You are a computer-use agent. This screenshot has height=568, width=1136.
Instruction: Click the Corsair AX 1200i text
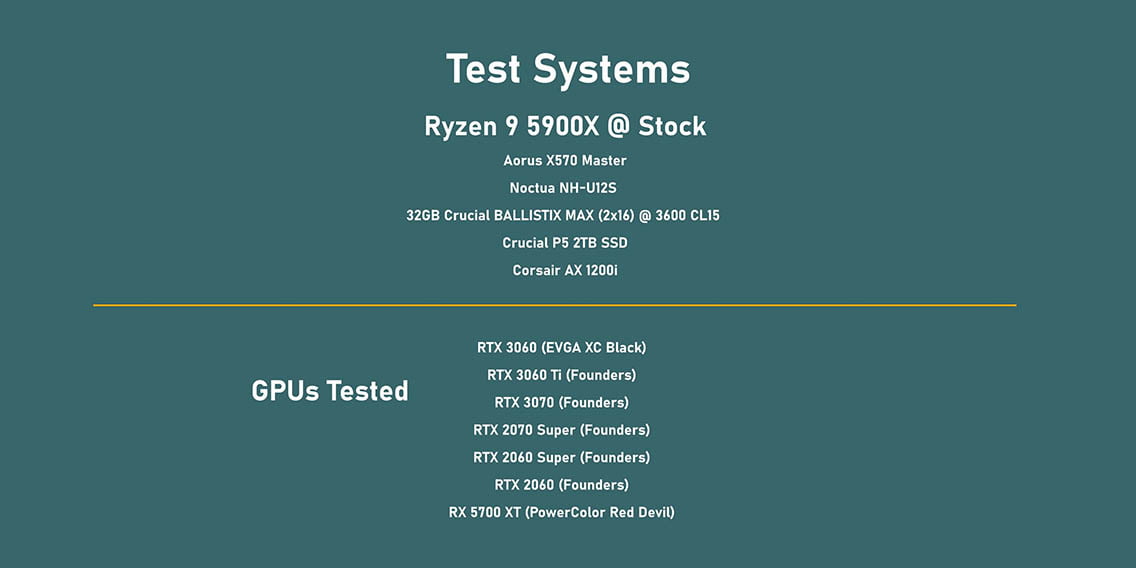565,270
